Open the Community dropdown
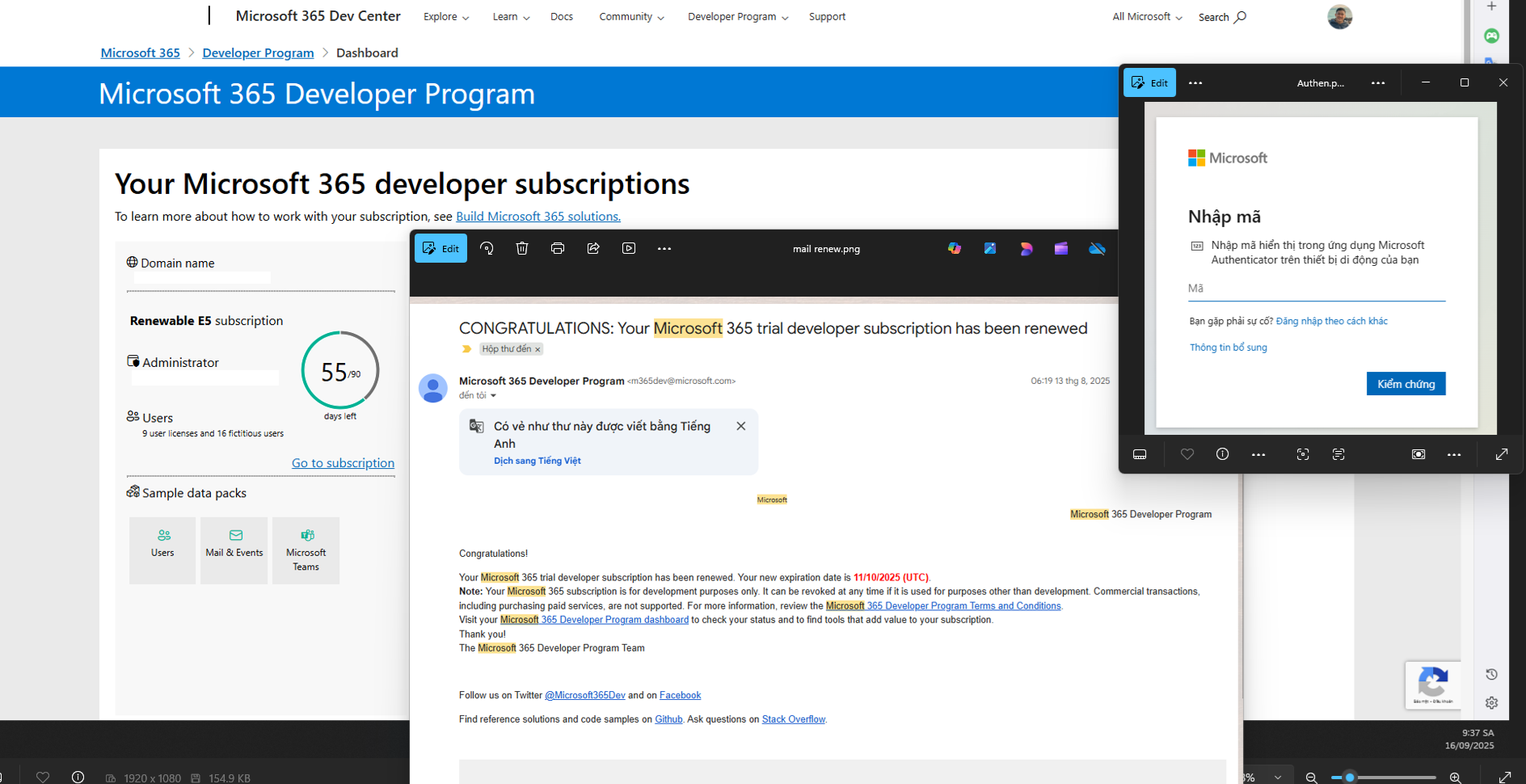Screen dimensions: 1526x784 click(631, 17)
